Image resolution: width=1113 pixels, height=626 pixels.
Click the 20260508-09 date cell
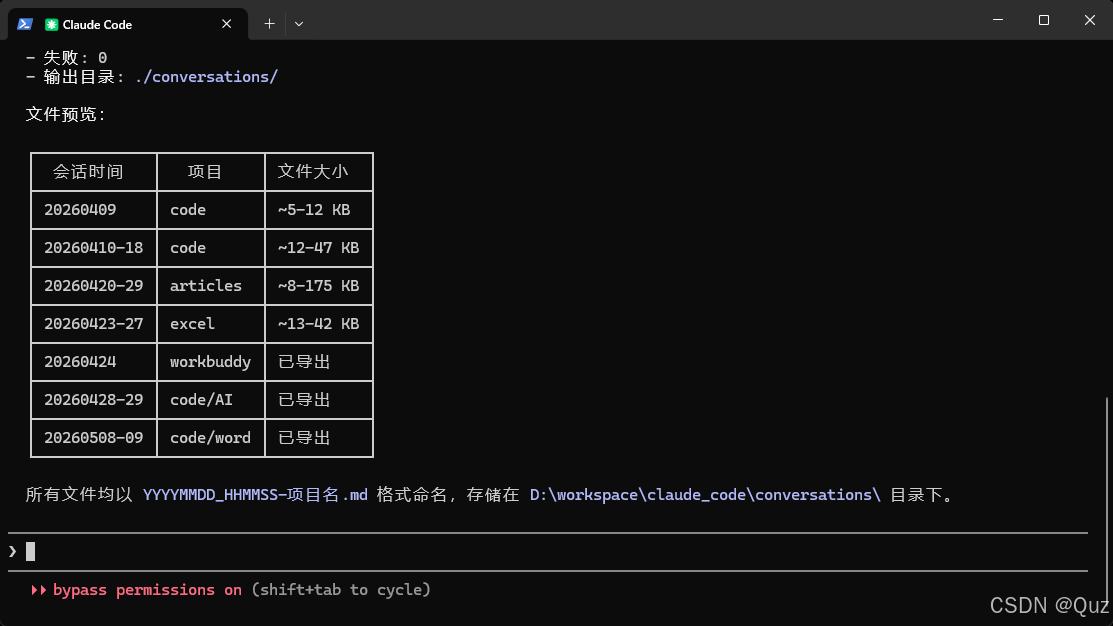click(x=94, y=438)
